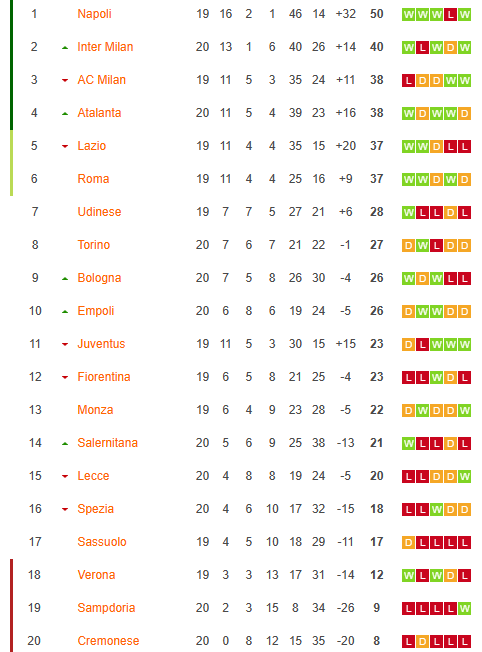The height and width of the screenshot is (652, 482).
Task: Click the Napoli team link
Action: pos(94,14)
